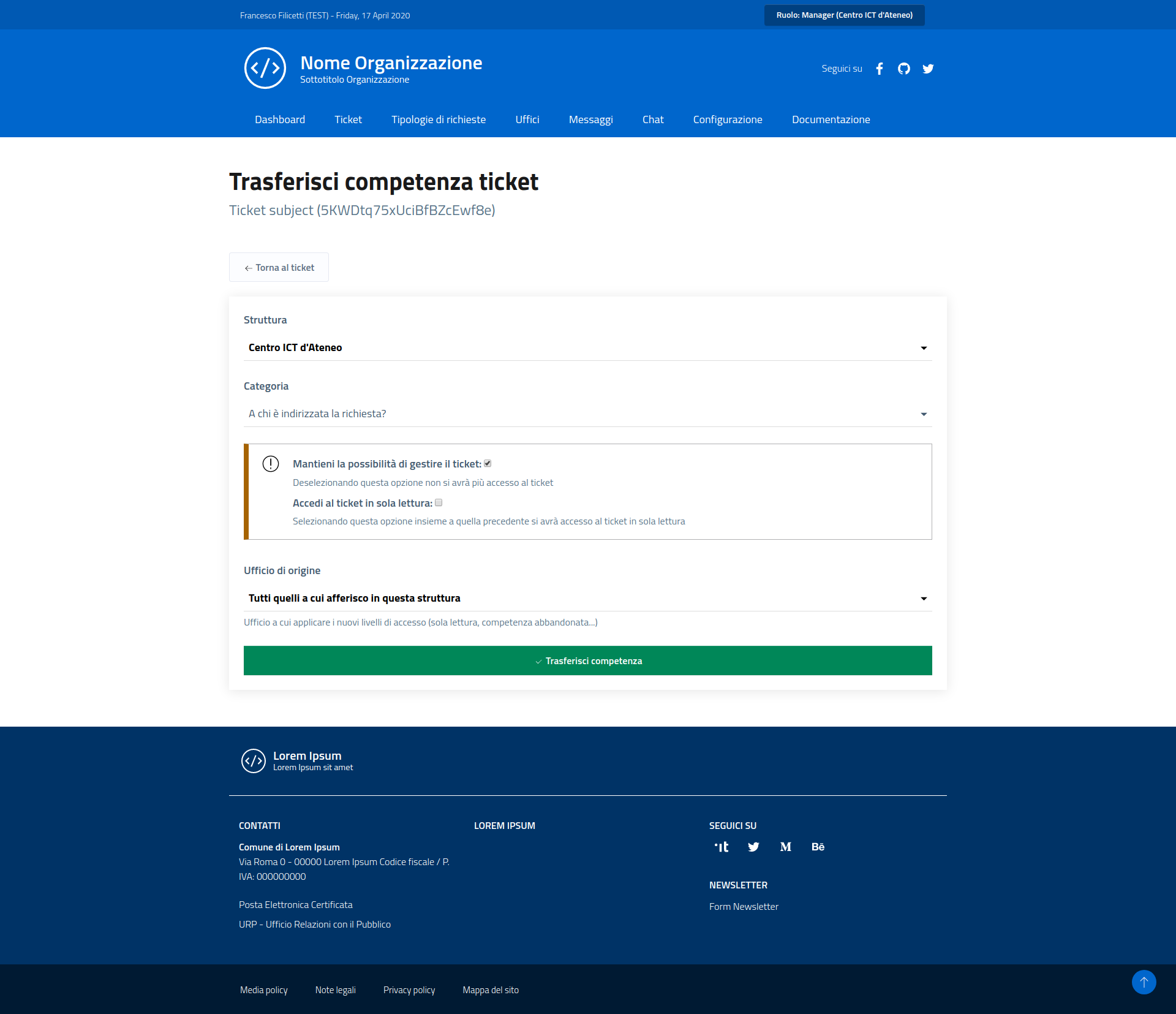Viewport: 1176px width, 1014px height.
Task: Expand the Ufficio di origine dropdown
Action: point(587,598)
